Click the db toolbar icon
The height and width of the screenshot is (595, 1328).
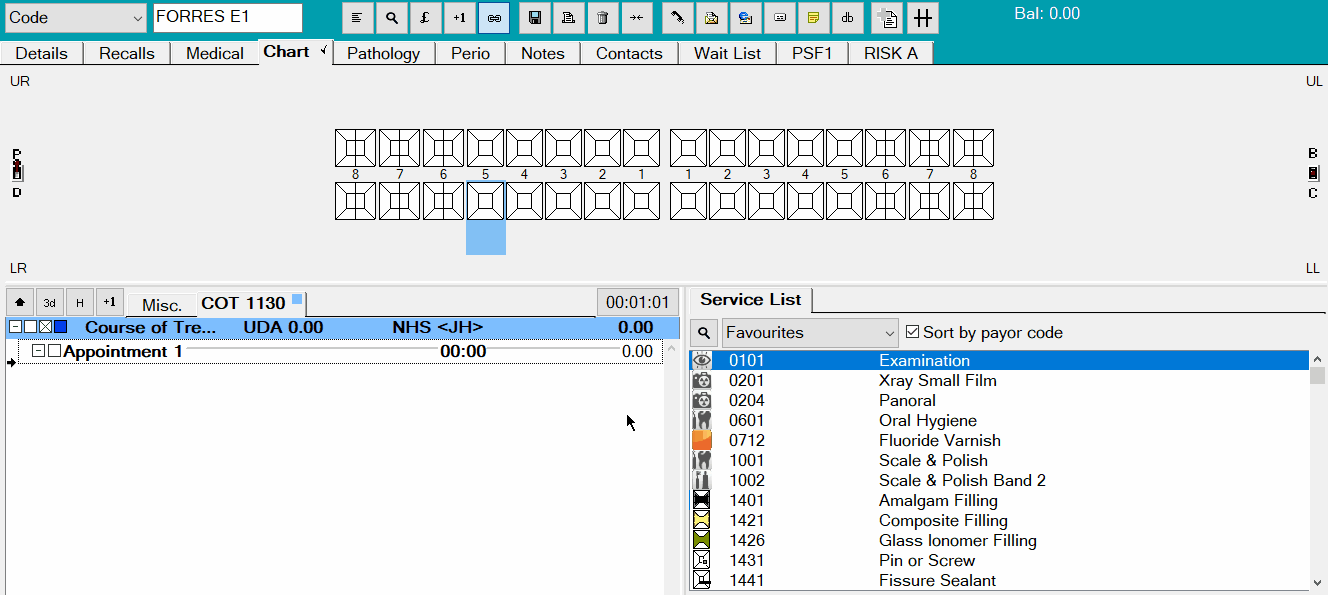pos(847,18)
